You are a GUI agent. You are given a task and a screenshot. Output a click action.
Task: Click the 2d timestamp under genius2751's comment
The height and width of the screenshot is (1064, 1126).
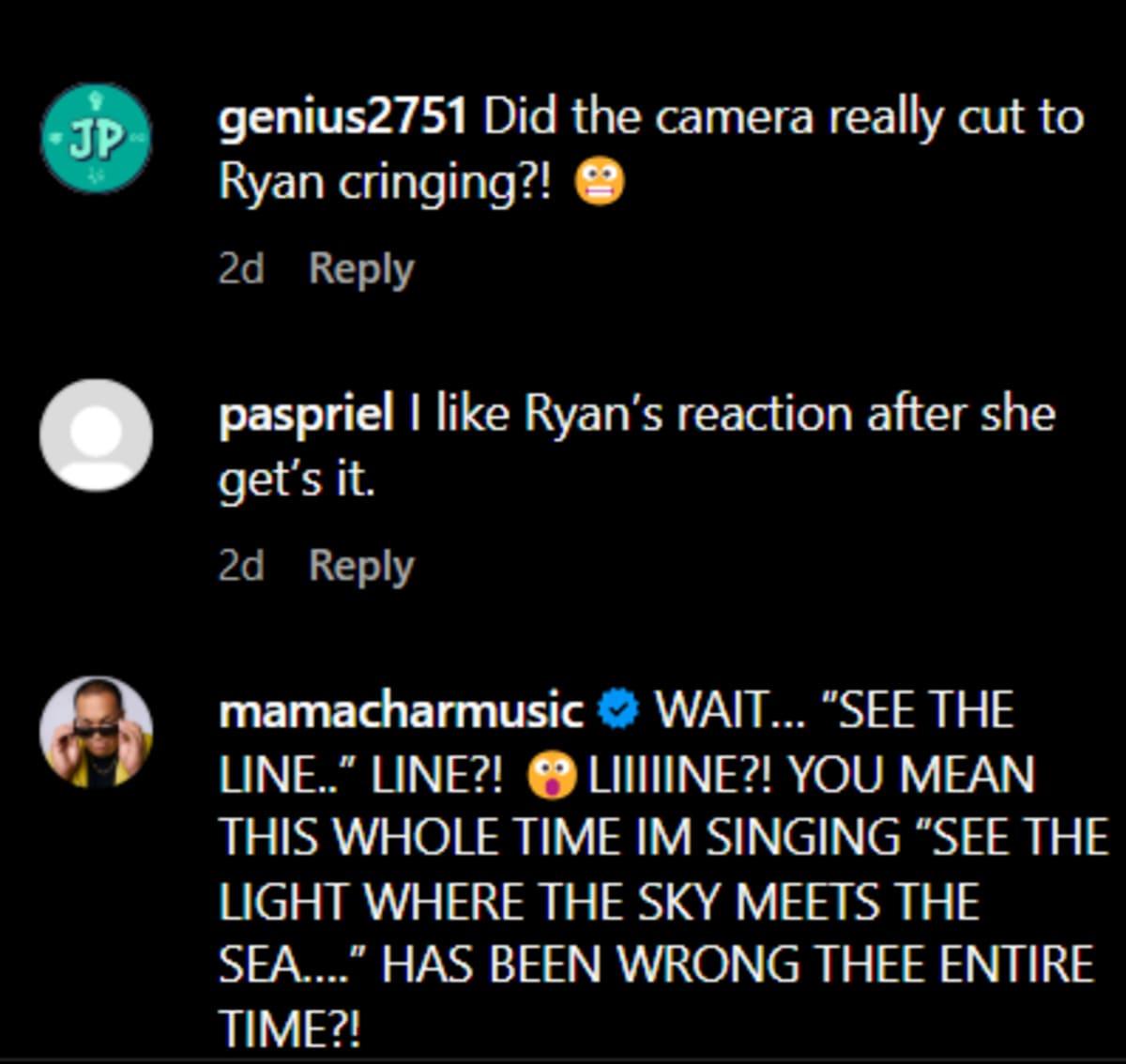tap(241, 269)
